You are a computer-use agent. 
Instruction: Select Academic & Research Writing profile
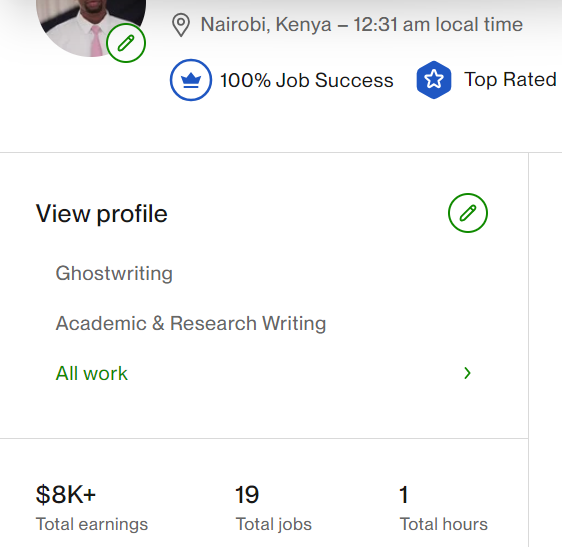point(191,323)
